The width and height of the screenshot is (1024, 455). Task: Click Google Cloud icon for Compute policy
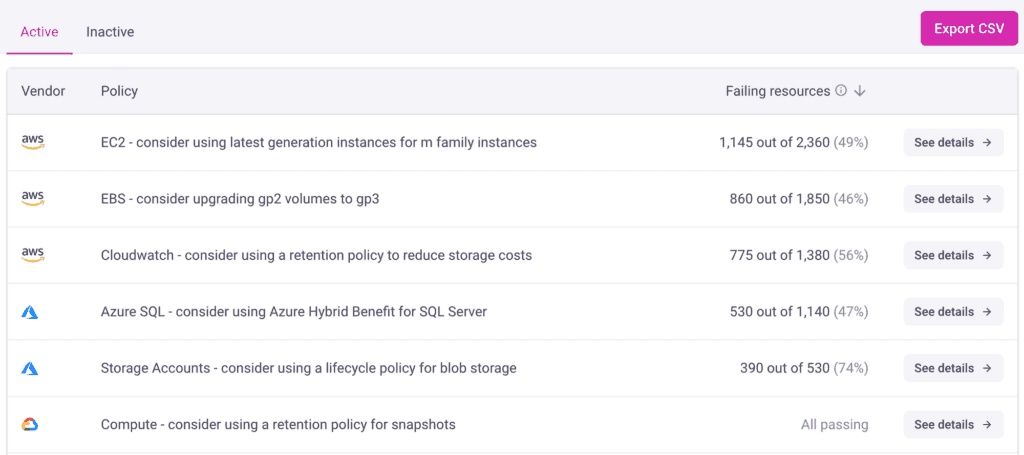(30, 425)
